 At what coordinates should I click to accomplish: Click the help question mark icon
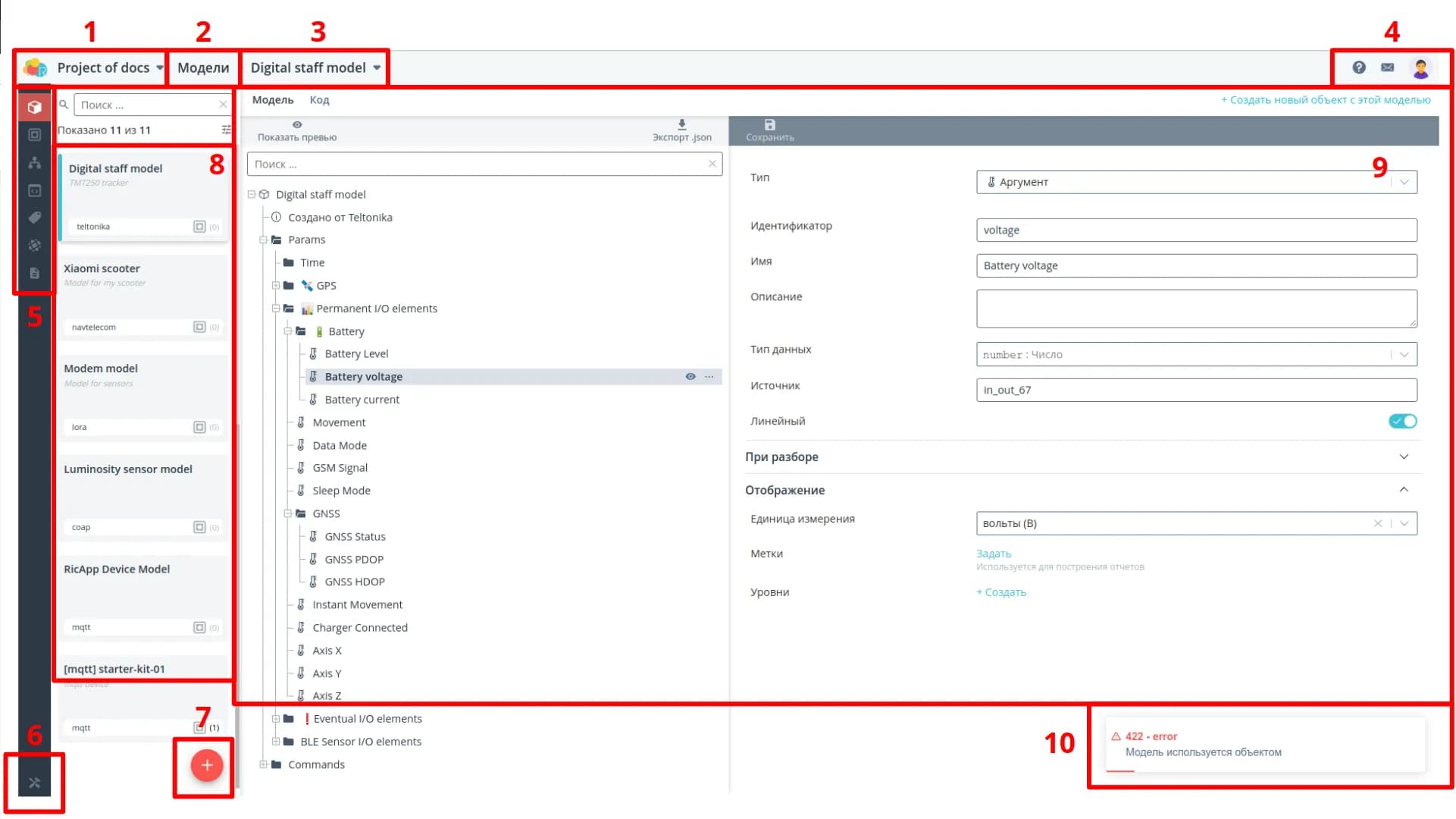point(1359,67)
